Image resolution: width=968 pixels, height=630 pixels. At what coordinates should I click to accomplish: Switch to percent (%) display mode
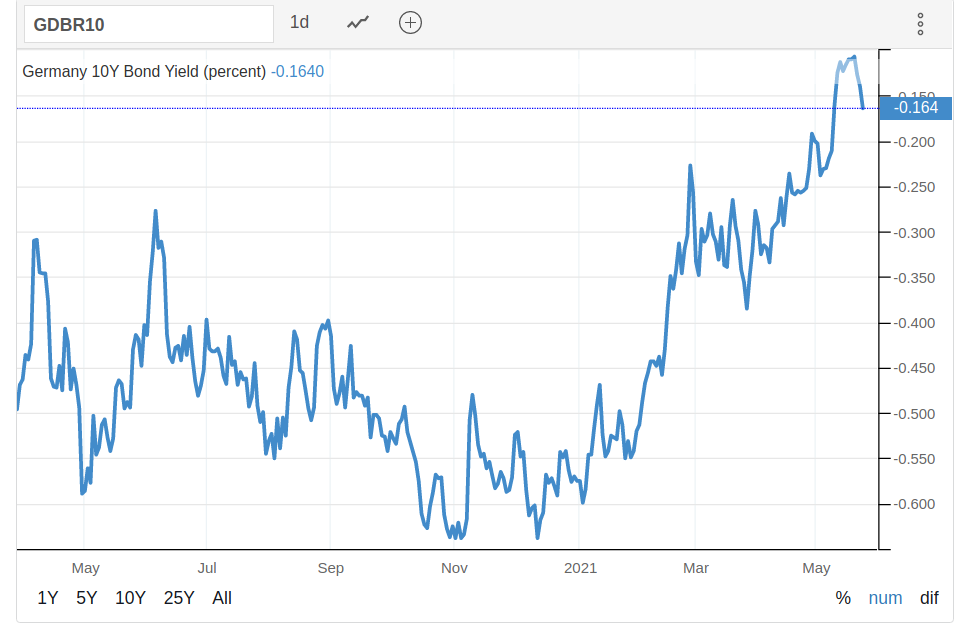tap(843, 598)
